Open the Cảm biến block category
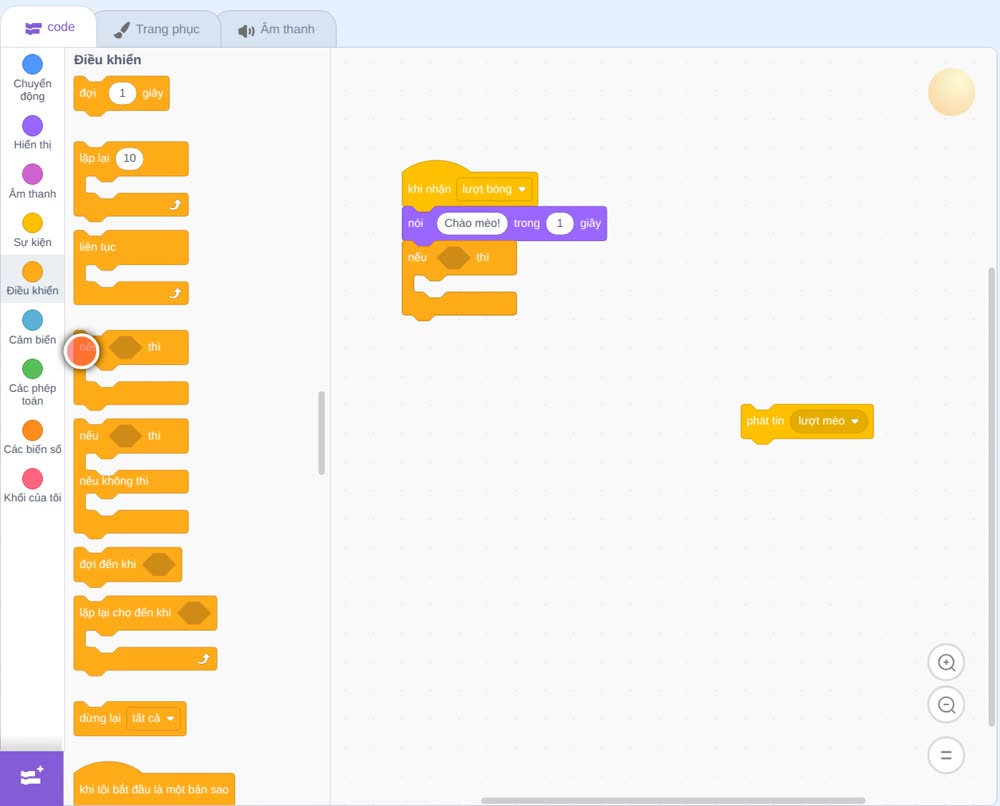Viewport: 1000px width, 806px height. pos(33,328)
